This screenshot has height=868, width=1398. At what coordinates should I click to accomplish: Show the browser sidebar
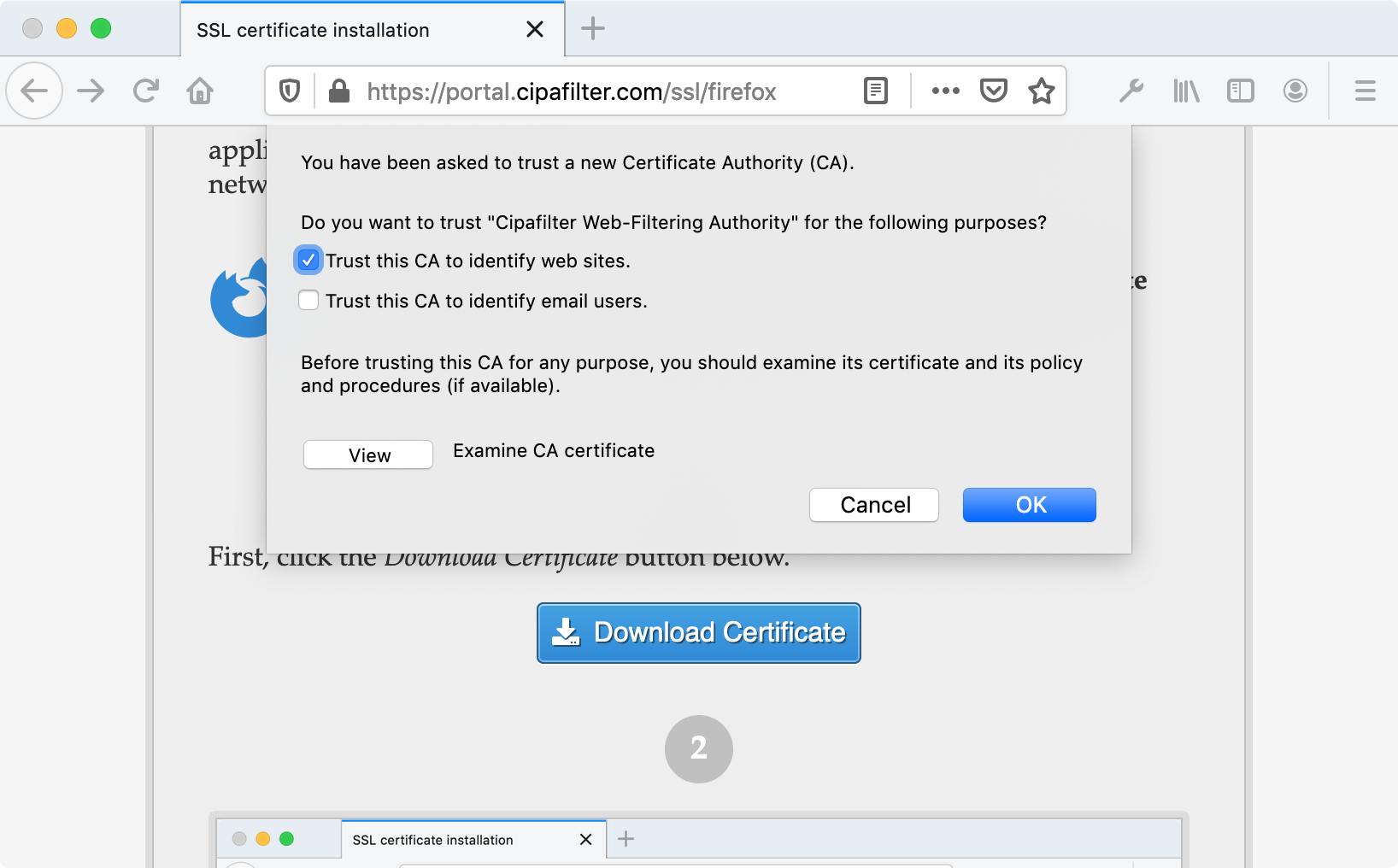1240,91
